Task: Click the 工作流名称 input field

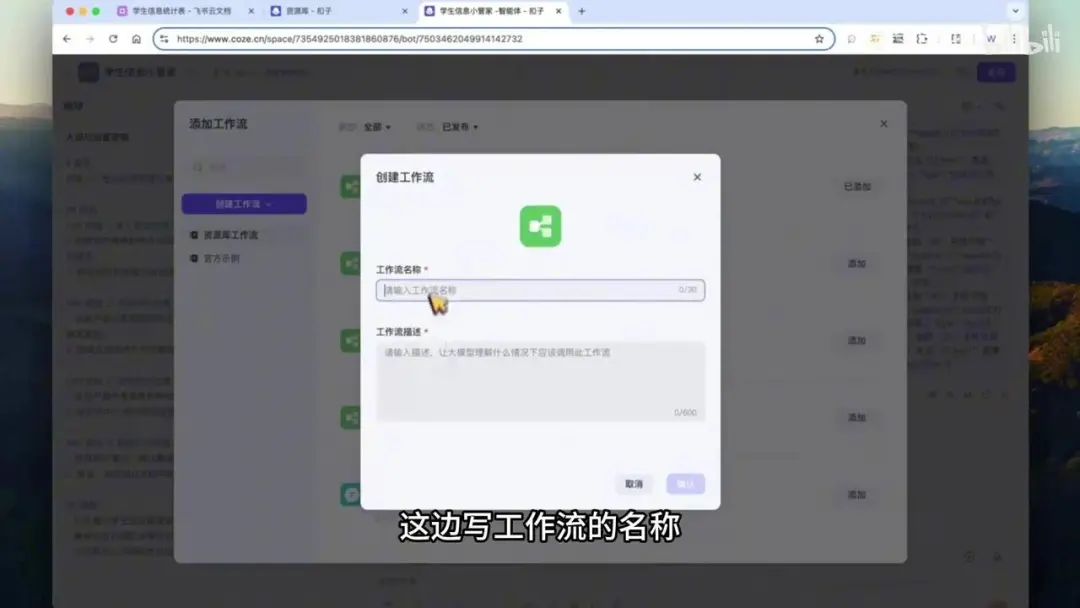Action: [x=540, y=290]
